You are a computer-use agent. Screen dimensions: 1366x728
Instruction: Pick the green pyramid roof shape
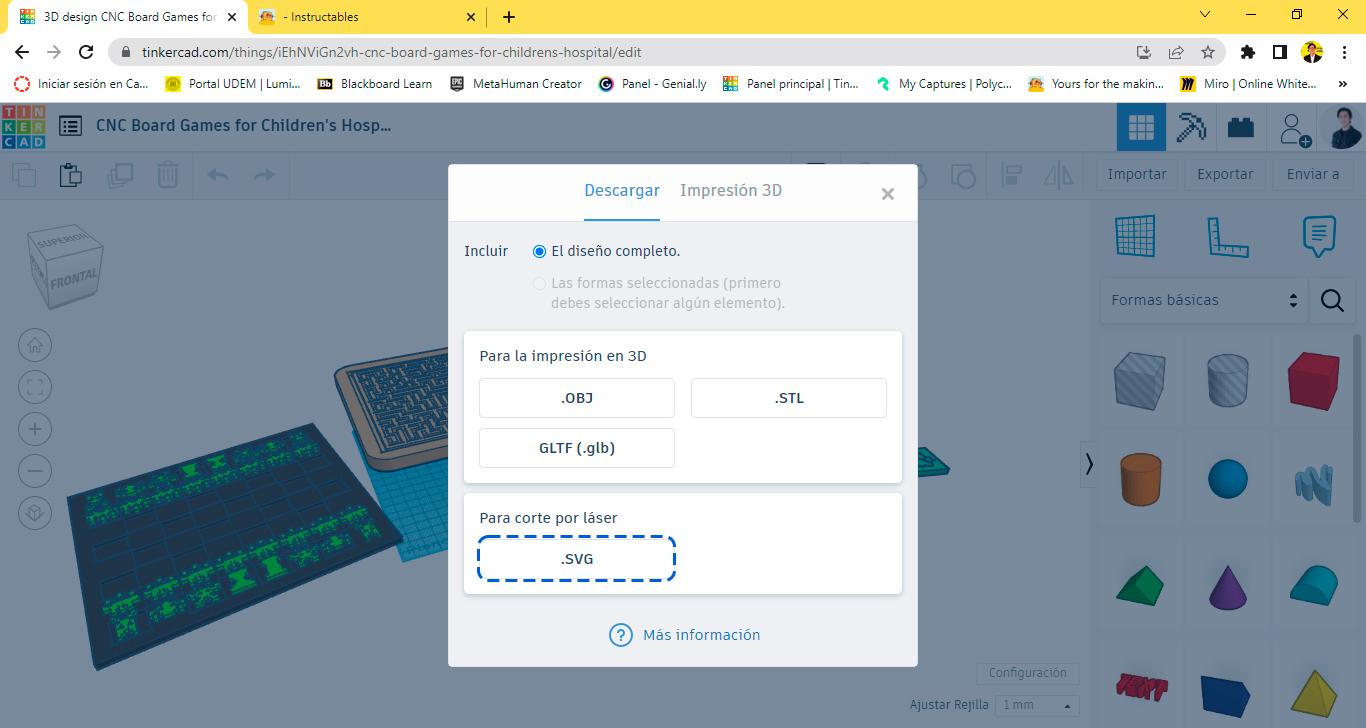point(1140,584)
